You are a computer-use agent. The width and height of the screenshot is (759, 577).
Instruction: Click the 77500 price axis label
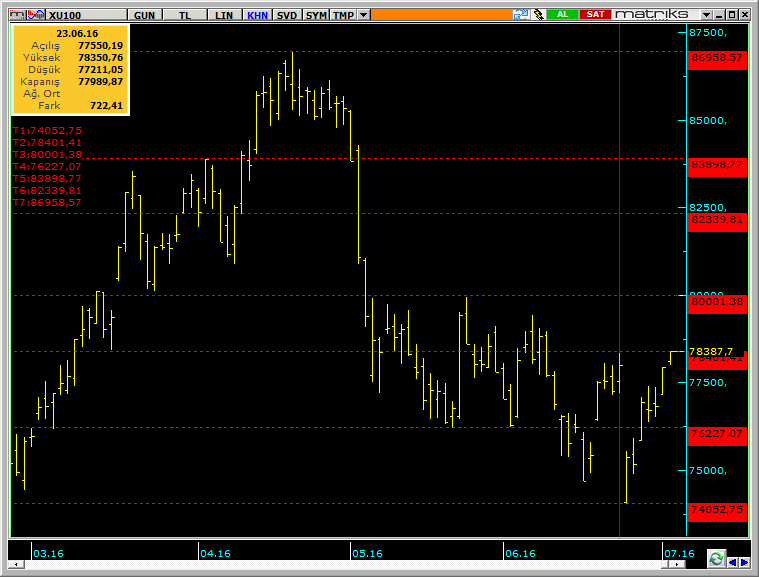[x=708, y=383]
